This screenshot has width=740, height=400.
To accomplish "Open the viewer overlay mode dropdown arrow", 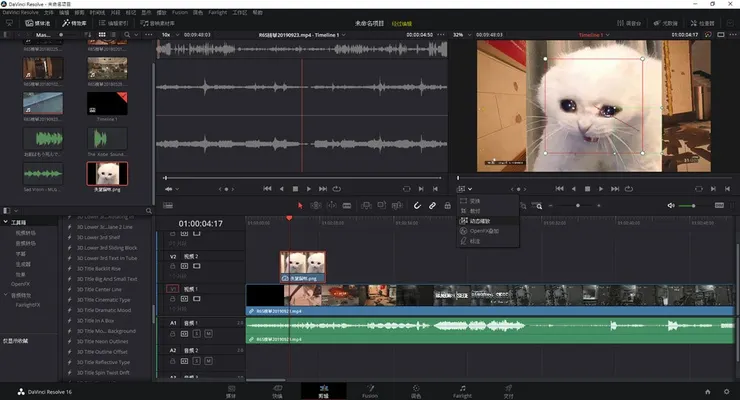I will coord(470,189).
